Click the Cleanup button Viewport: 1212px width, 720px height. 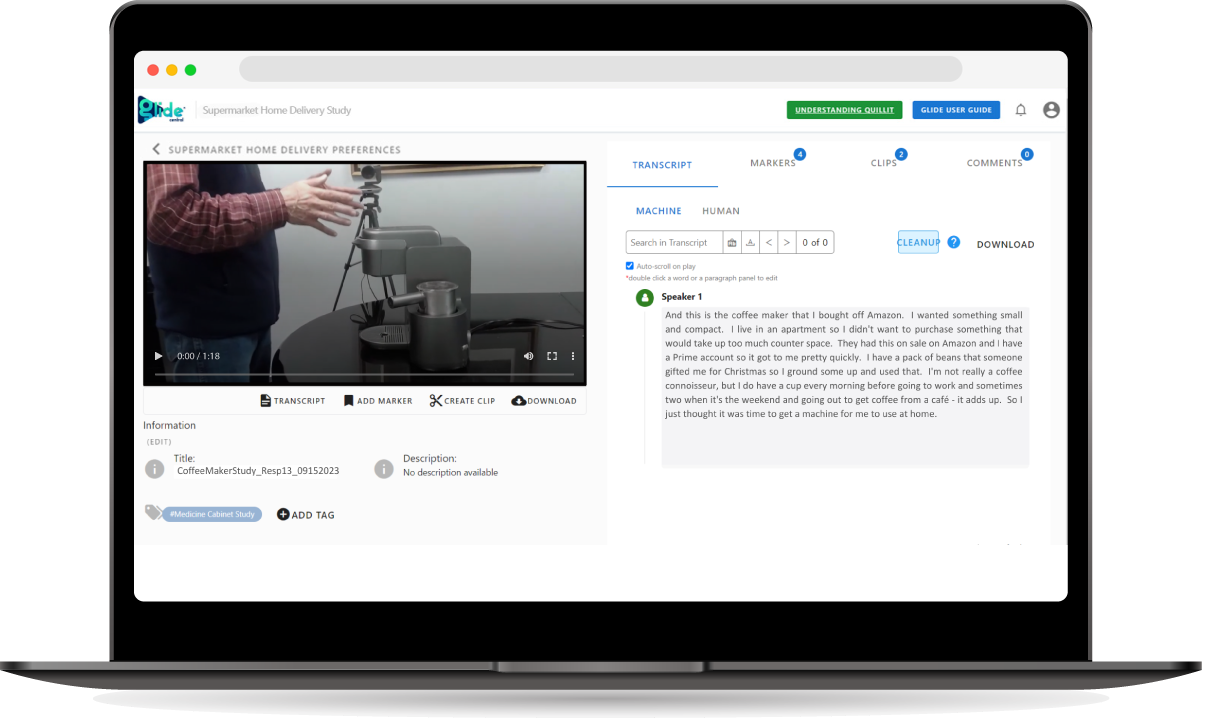[x=918, y=242]
